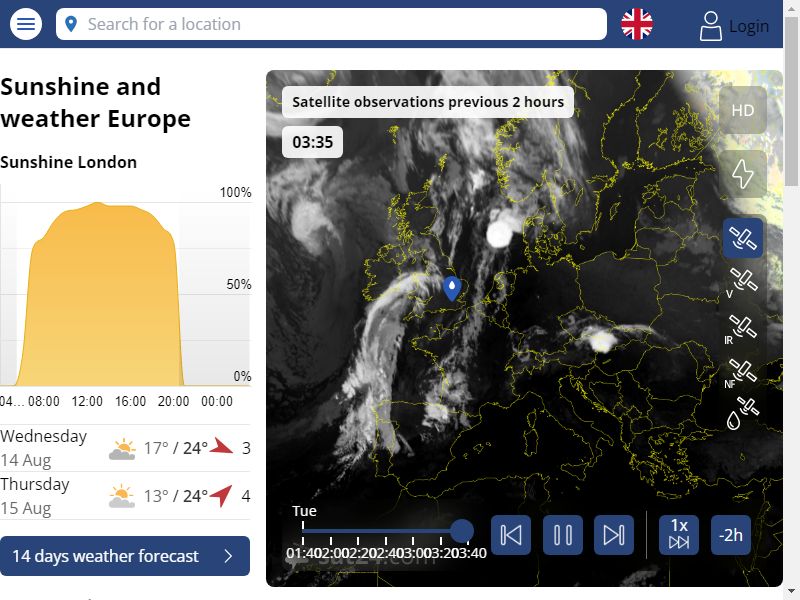
Task: Open the Wednesday 14 Aug forecast row
Action: 125,448
